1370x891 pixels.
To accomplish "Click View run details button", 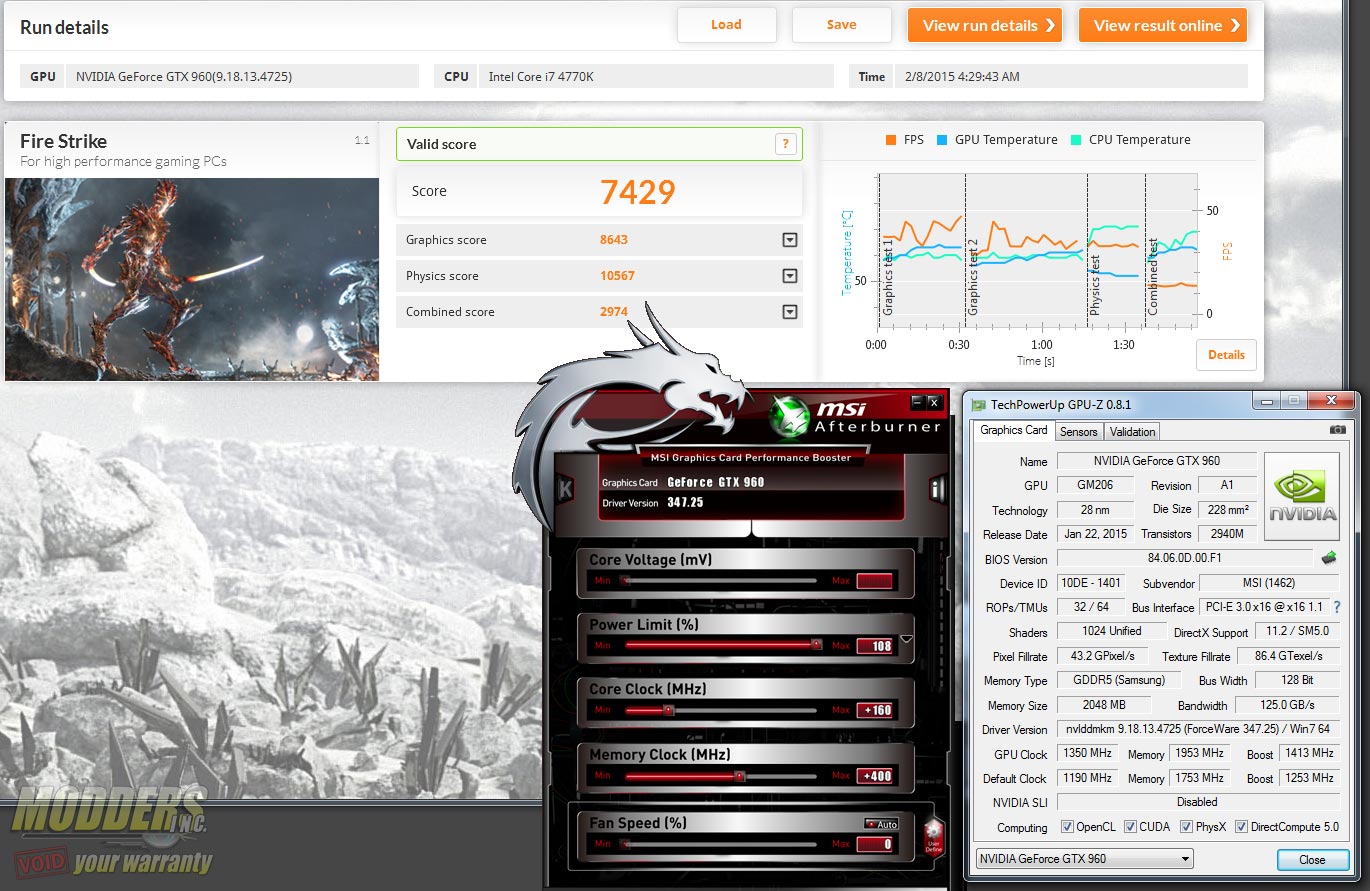I will pos(985,25).
